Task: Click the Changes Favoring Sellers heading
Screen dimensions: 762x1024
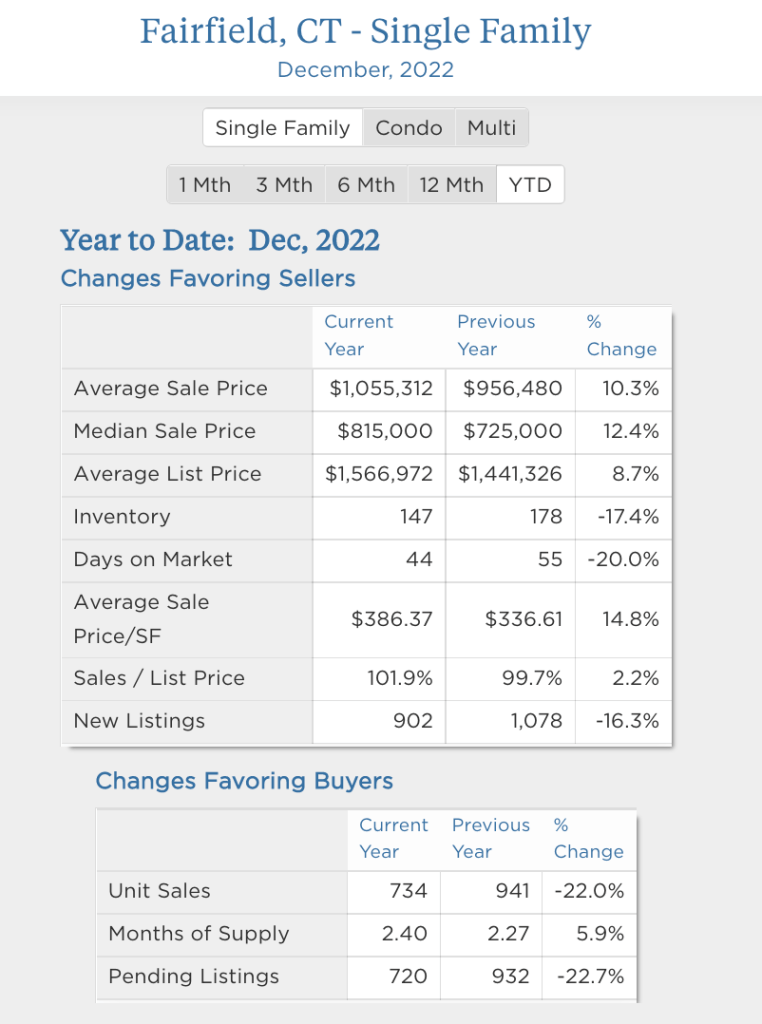Action: [x=208, y=278]
